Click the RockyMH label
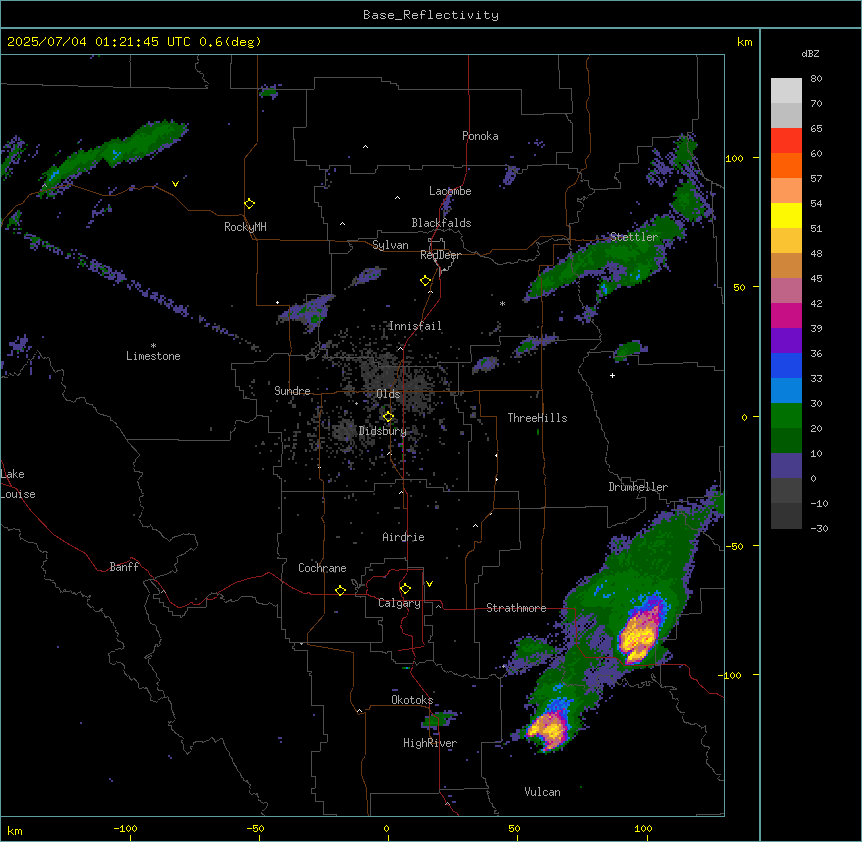 245,227
